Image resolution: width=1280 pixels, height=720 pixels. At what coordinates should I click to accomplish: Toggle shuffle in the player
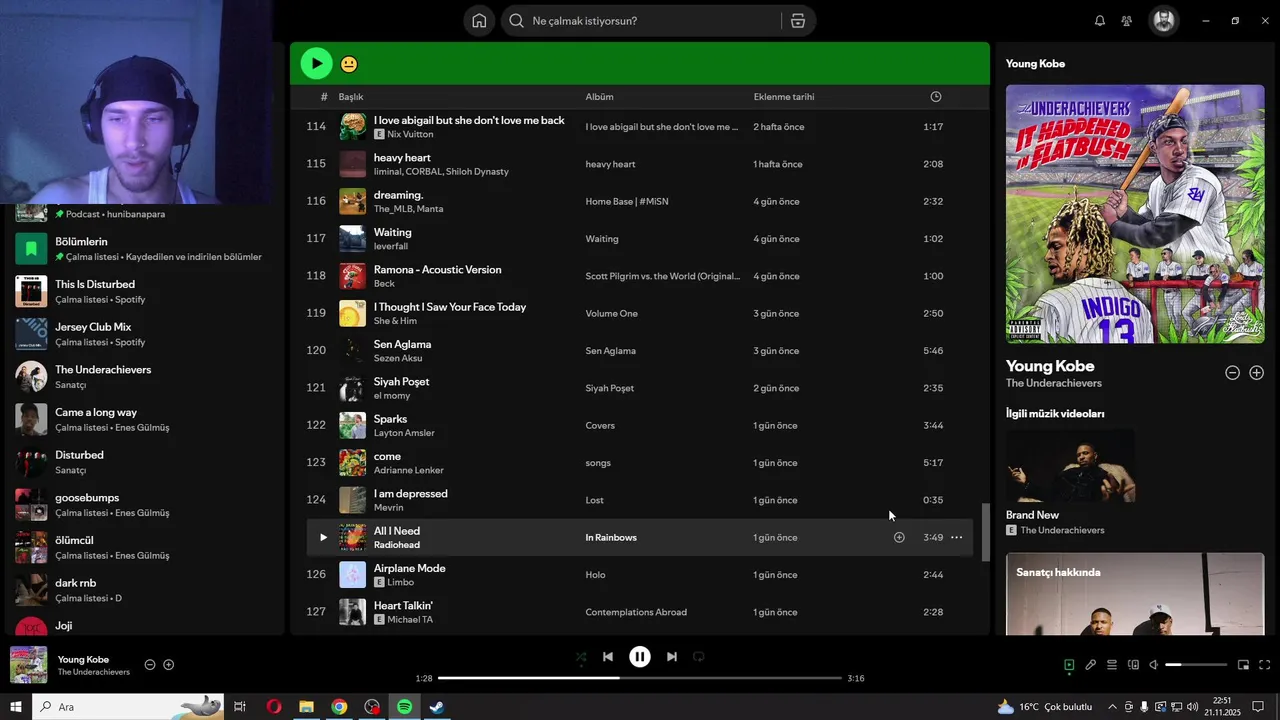coord(581,657)
